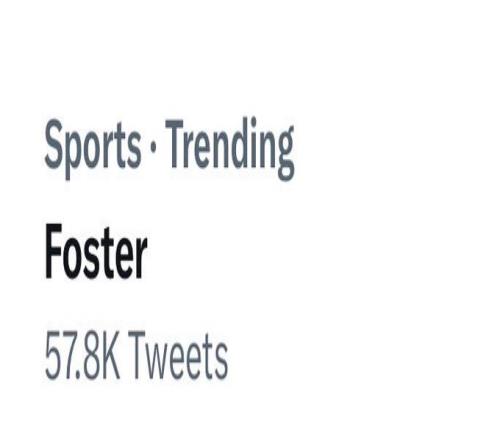
Task: Click the Sports category of this trend
Action: [x=93, y=149]
